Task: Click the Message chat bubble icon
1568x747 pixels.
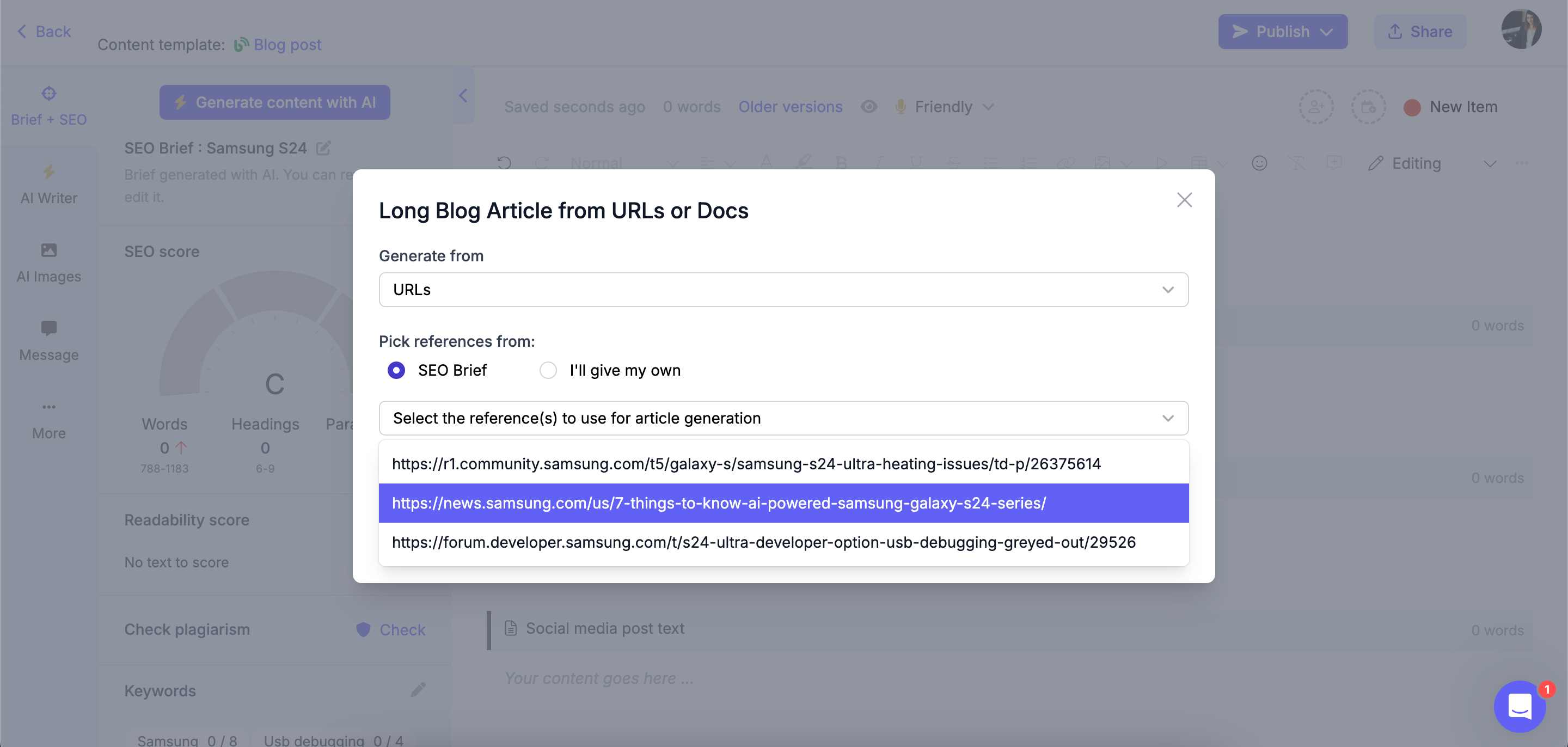Action: click(48, 328)
